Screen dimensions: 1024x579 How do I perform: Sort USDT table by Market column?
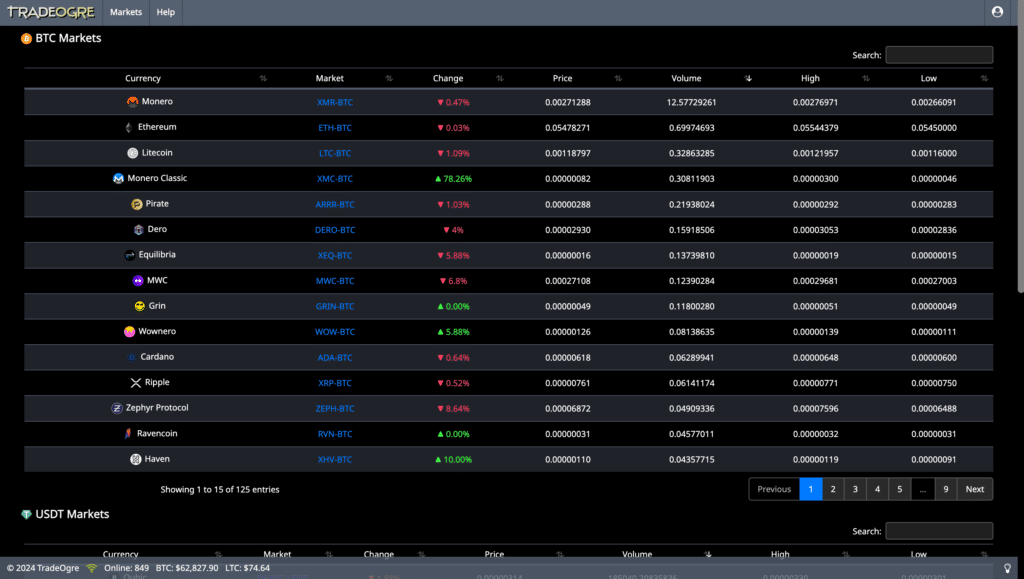277,554
